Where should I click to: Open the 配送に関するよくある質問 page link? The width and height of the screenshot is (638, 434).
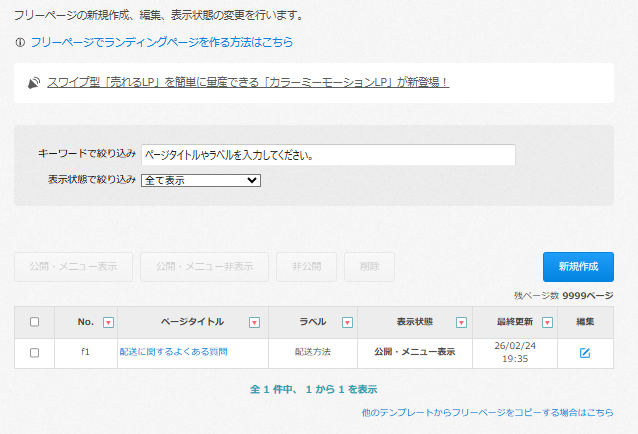coord(174,353)
